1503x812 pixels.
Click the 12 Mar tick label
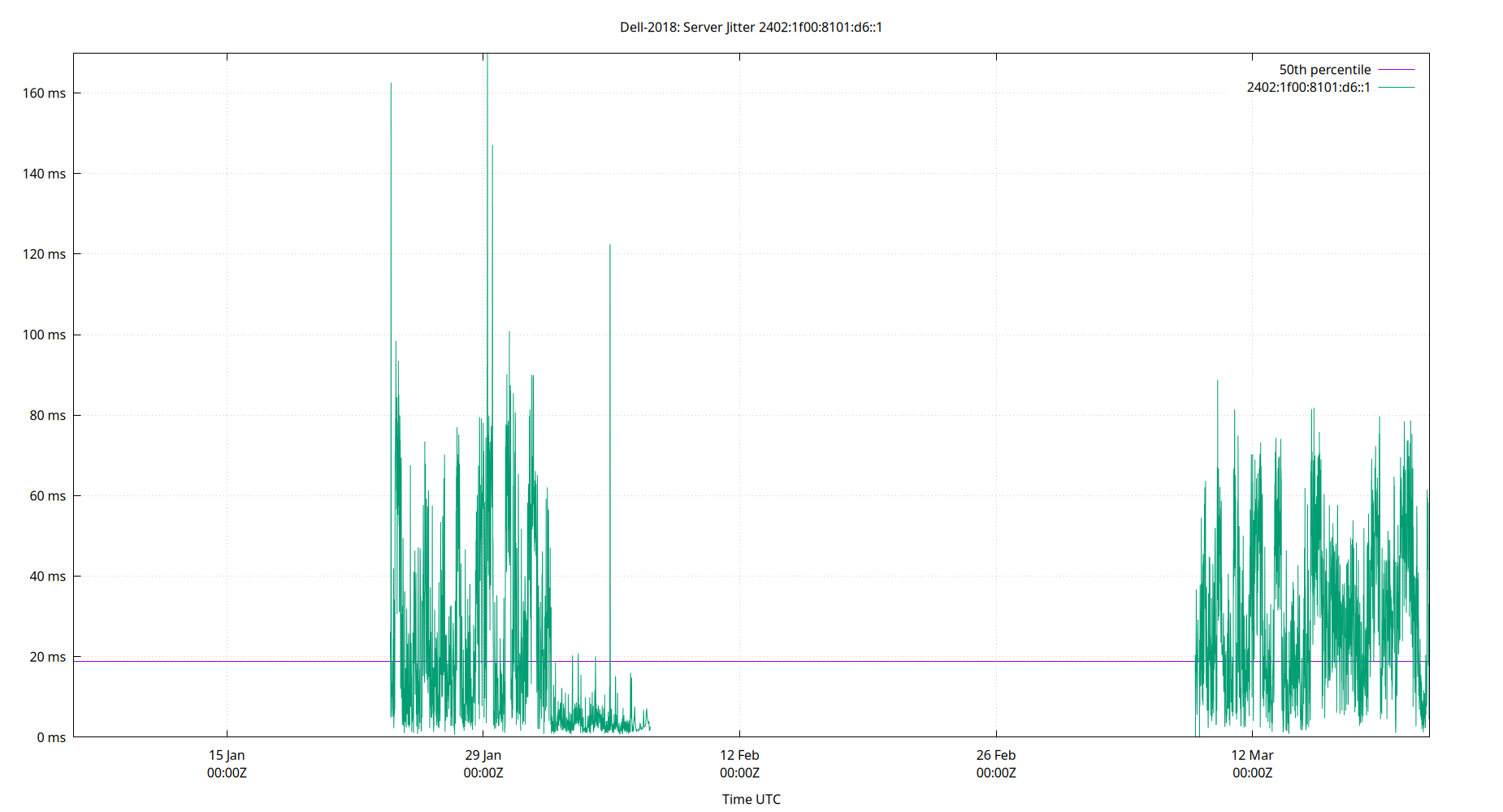1253,755
